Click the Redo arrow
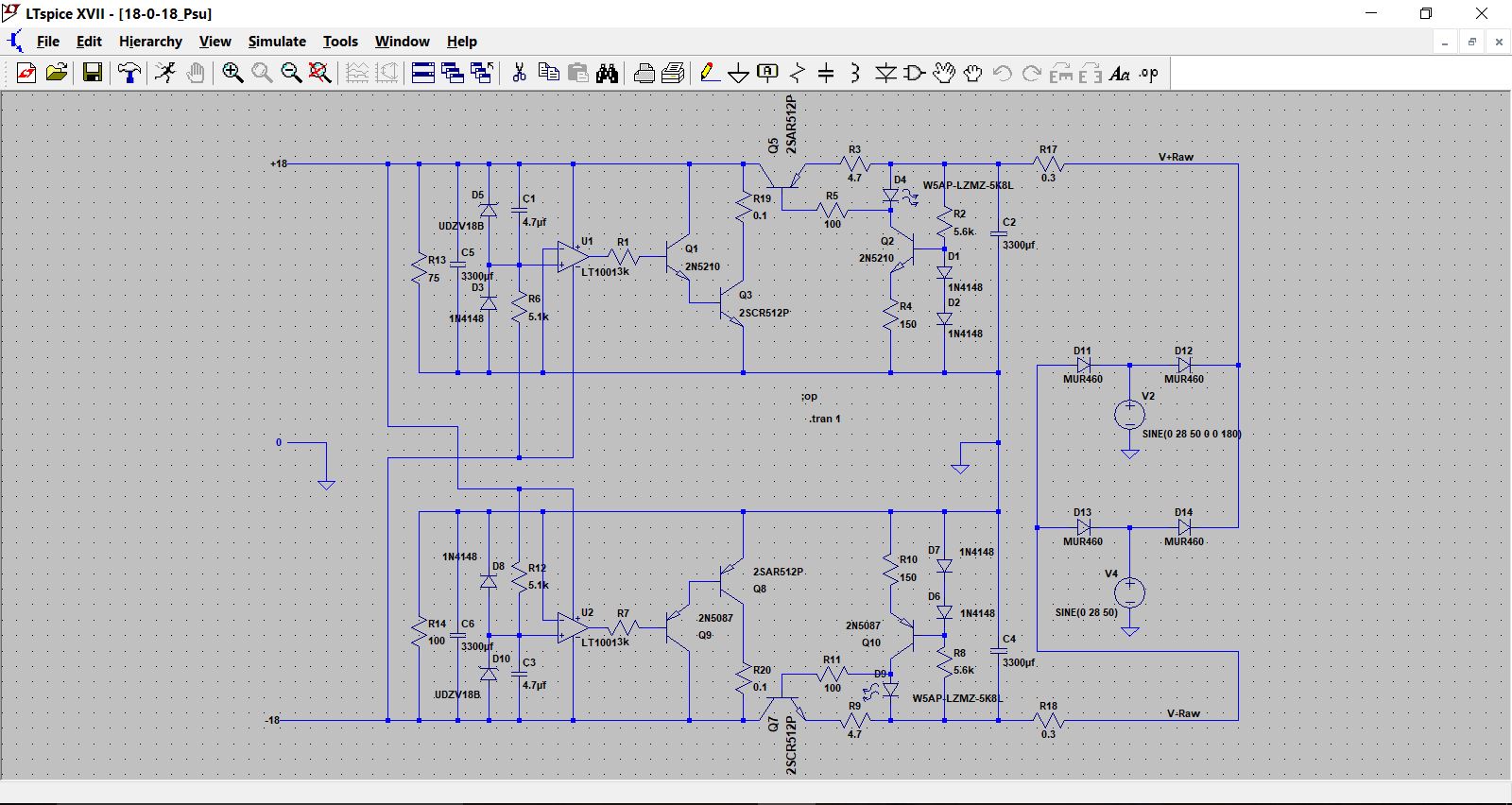Image resolution: width=1512 pixels, height=805 pixels. (x=1032, y=73)
